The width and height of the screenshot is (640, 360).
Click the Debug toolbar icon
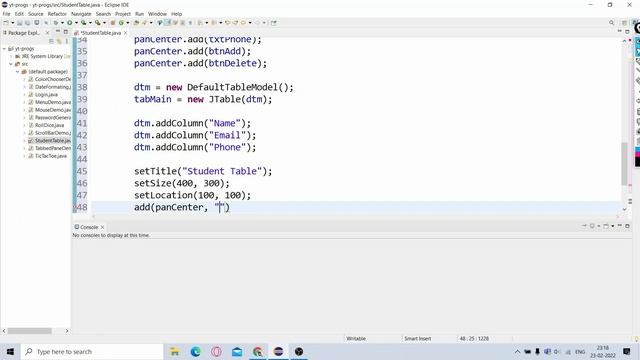[x=56, y=23]
